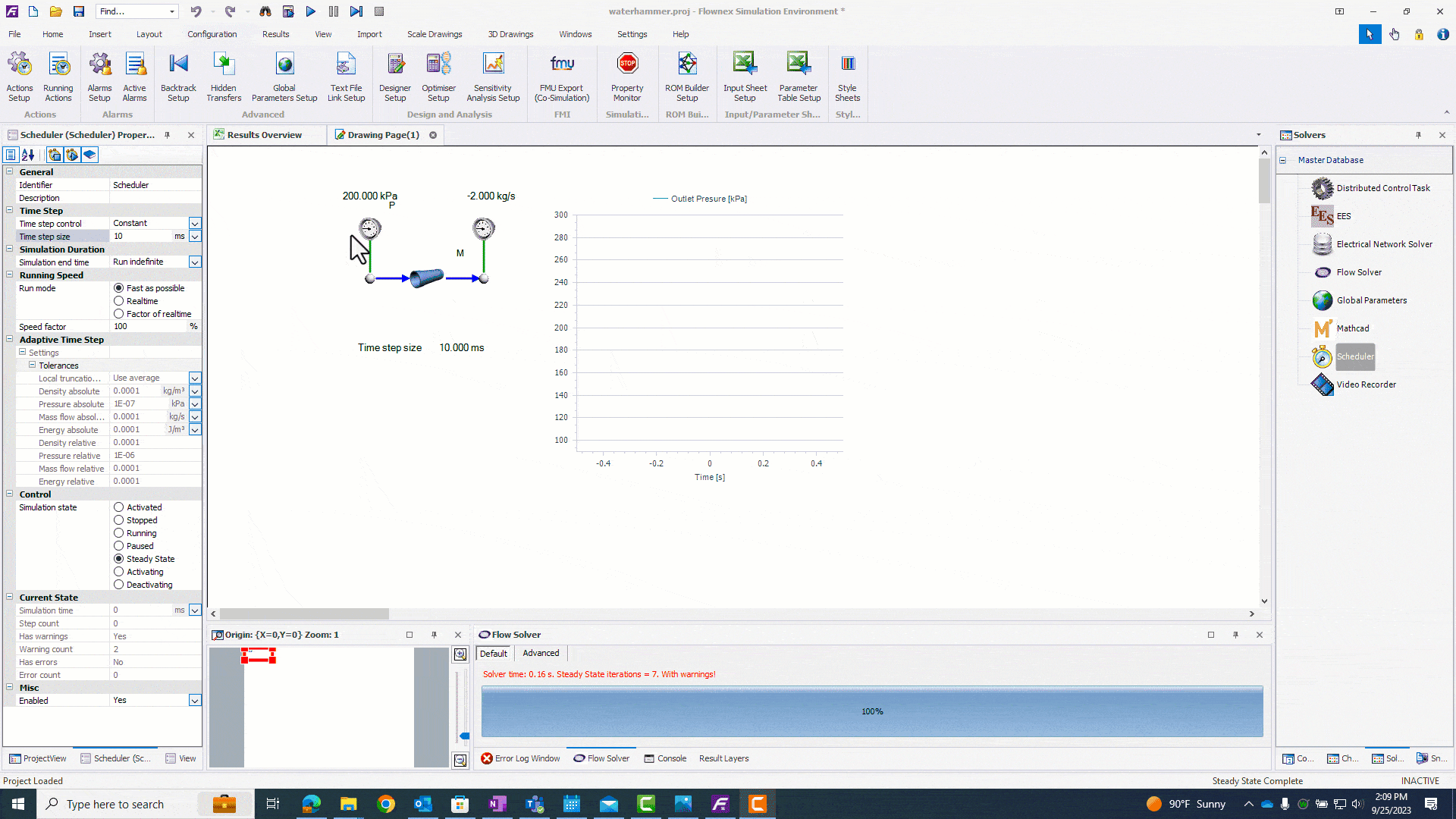Screen dimensions: 1456x819
Task: Open Property Monitor tool
Action: coord(627,77)
